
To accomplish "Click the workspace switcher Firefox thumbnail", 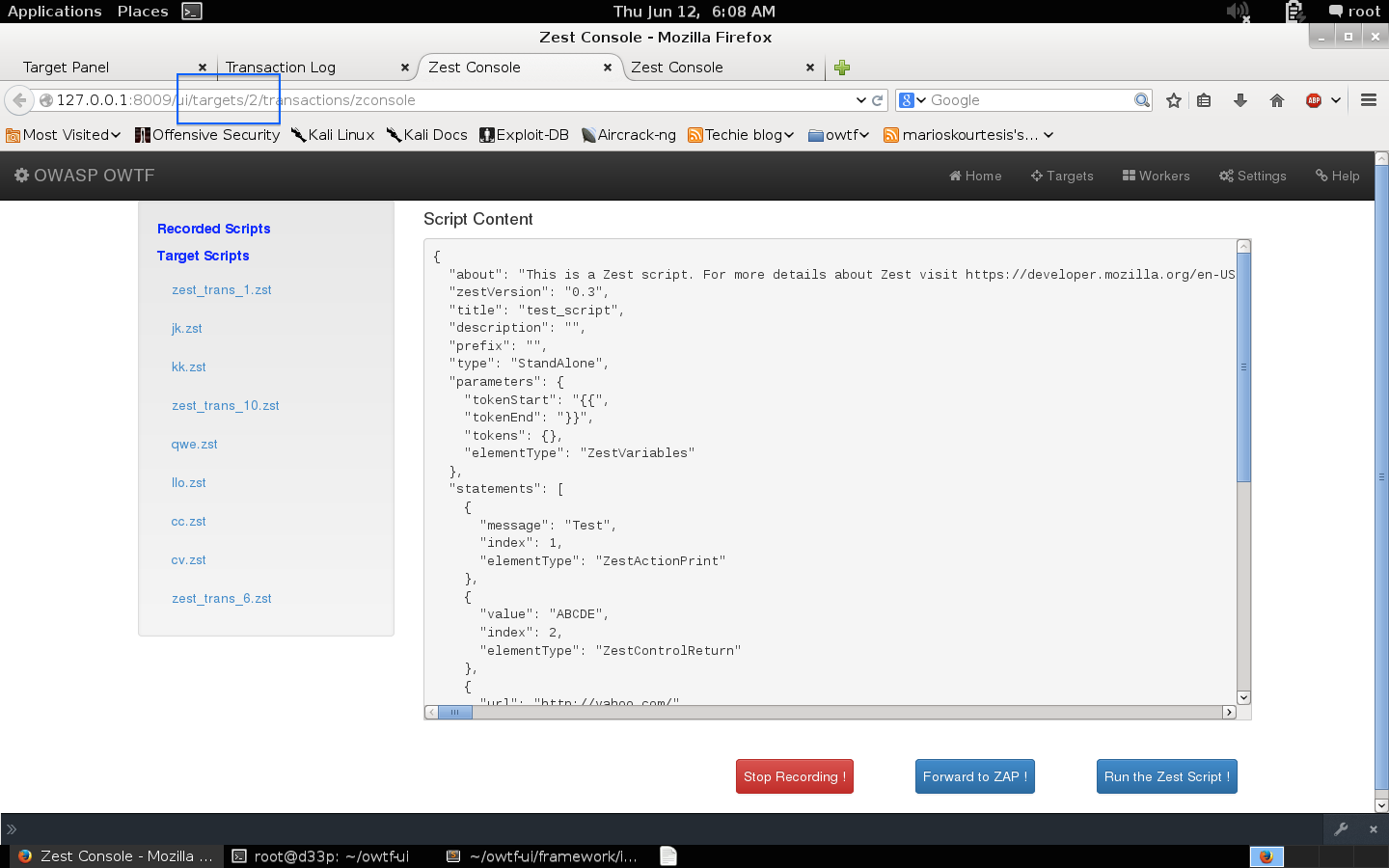I will click(x=1266, y=856).
